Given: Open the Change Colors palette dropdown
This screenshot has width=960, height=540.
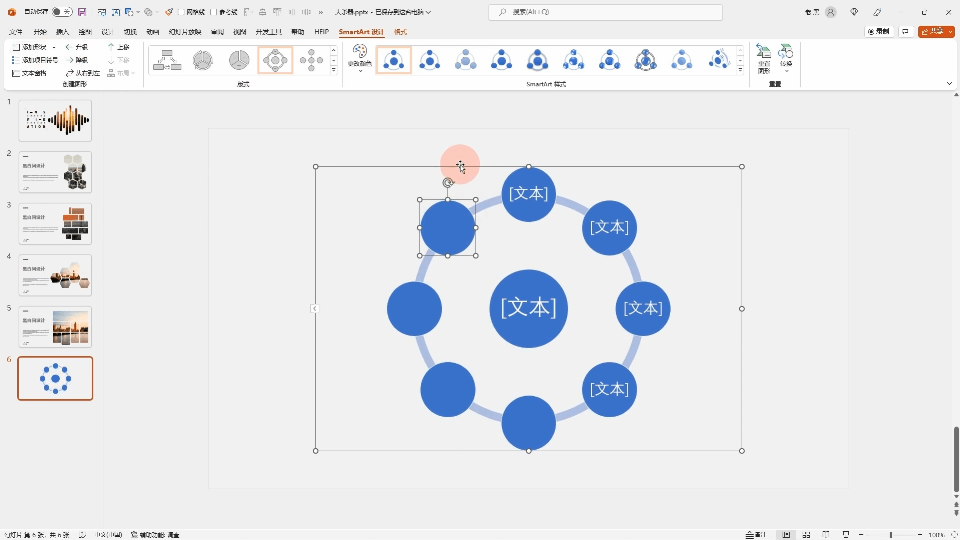Looking at the screenshot, I should click(x=359, y=59).
